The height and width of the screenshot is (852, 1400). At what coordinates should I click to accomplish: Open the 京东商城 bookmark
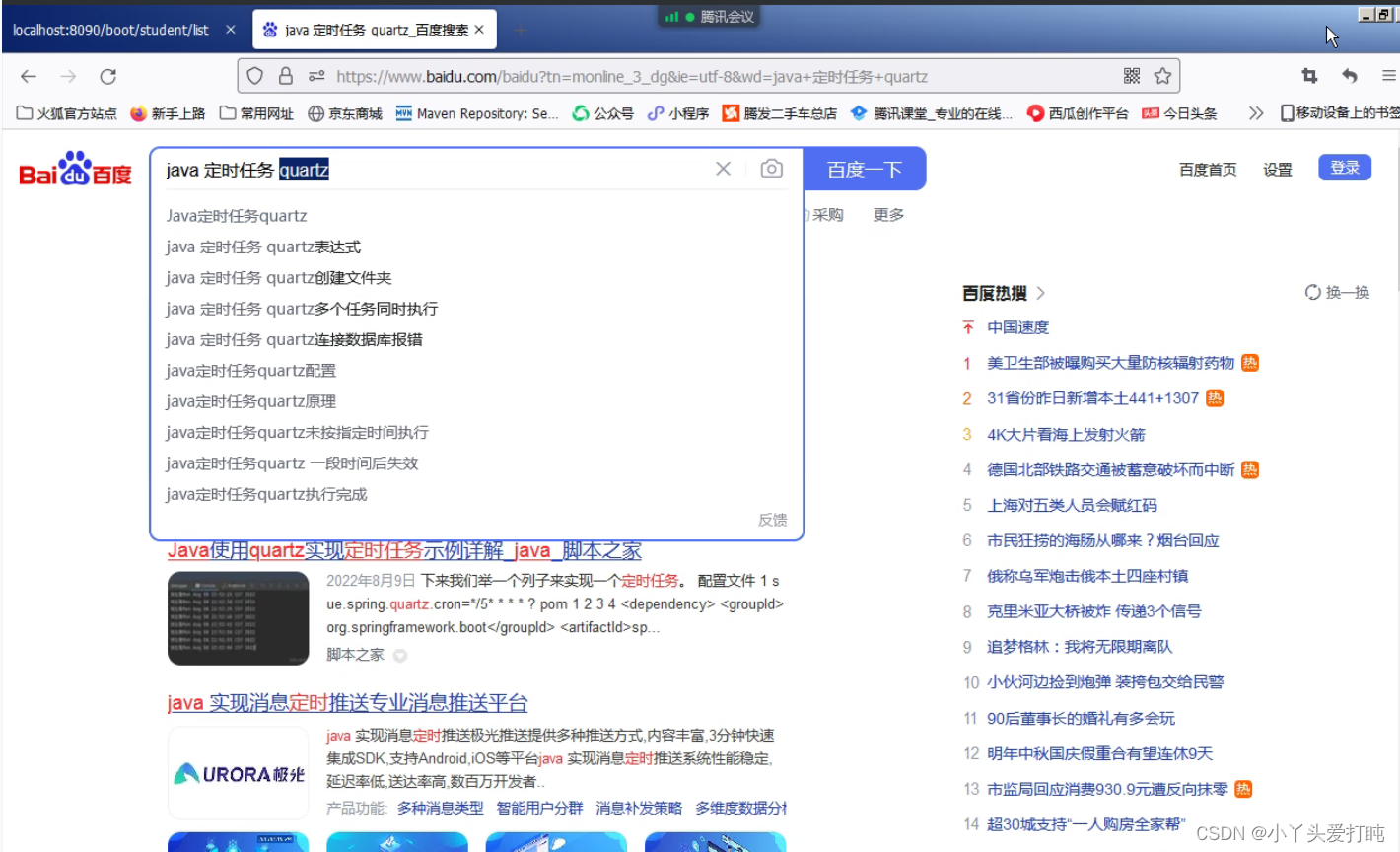tap(345, 113)
